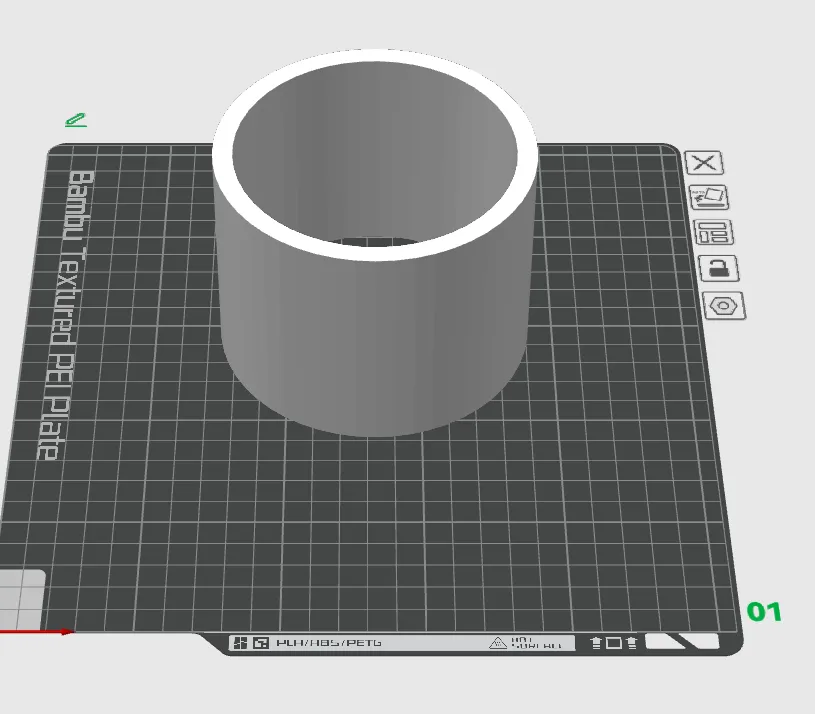
Task: Click the Bambu Textured PEI Plate text
Action: [67, 315]
